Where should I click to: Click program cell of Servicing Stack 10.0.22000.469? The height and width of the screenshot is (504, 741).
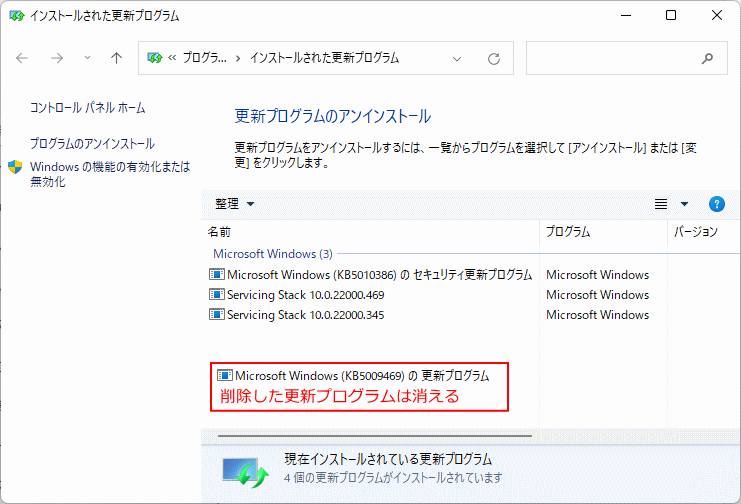click(x=597, y=295)
